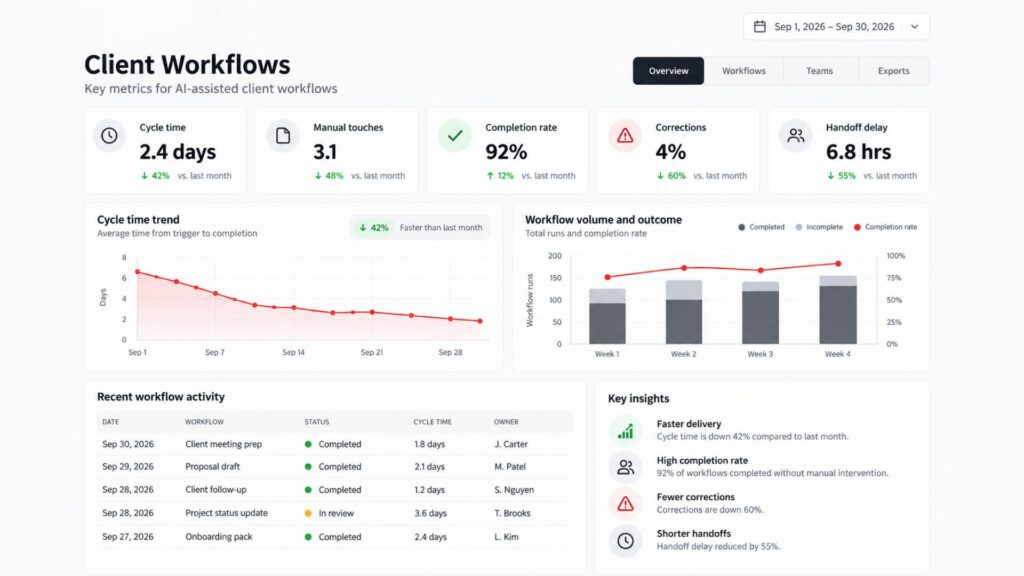Viewport: 1024px width, 576px height.
Task: Sort by the STATUS column header
Action: pyautogui.click(x=317, y=422)
